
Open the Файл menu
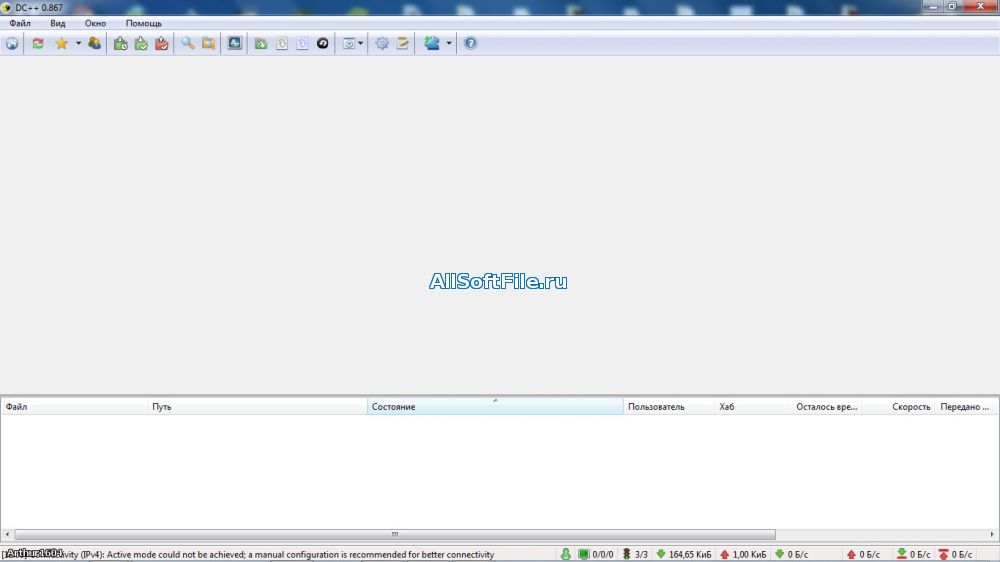click(20, 23)
